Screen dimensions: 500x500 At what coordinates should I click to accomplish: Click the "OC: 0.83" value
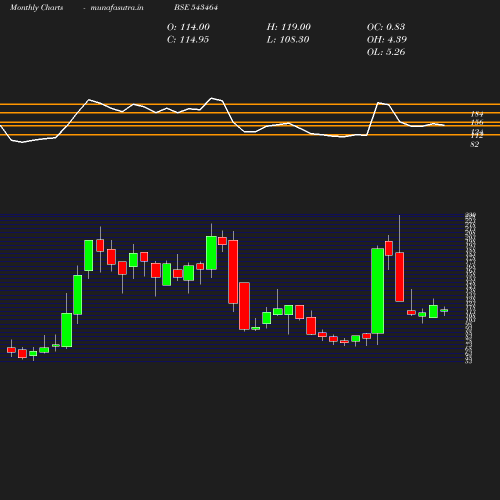tap(386, 27)
